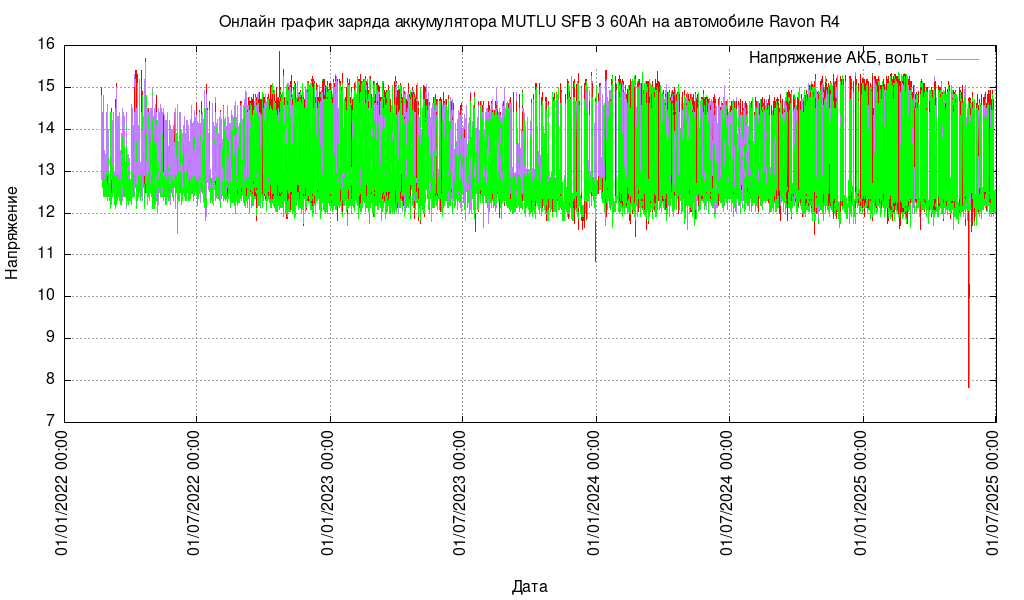
Task: Click the date label 01/07/2022 00:00
Action: 194,493
